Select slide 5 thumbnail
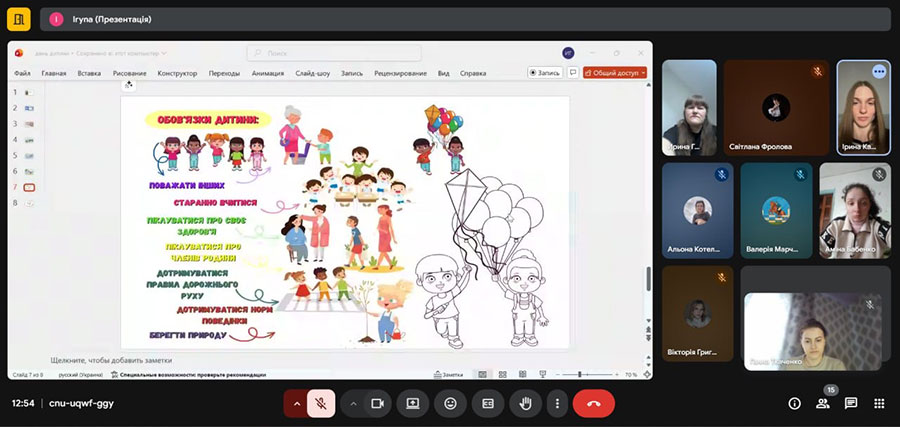Screen dimensions: 900x427 29,156
